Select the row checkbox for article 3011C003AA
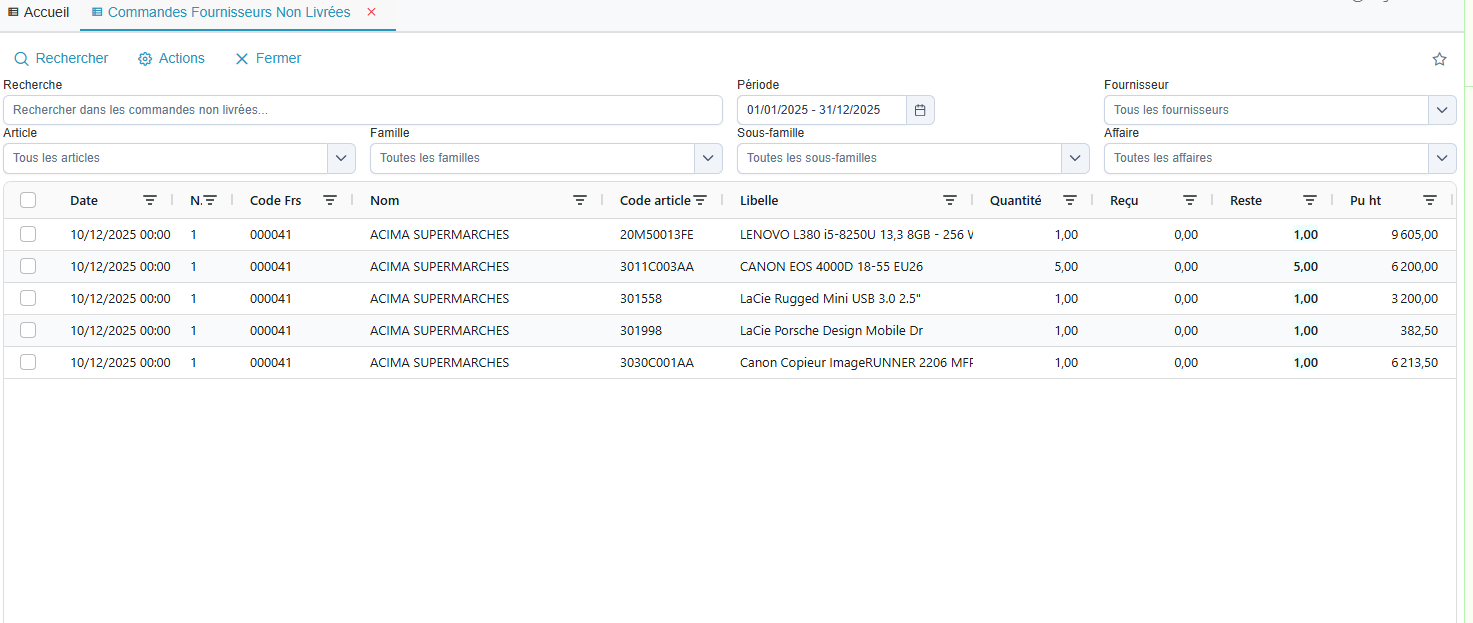Image resolution: width=1473 pixels, height=623 pixels. (28, 266)
